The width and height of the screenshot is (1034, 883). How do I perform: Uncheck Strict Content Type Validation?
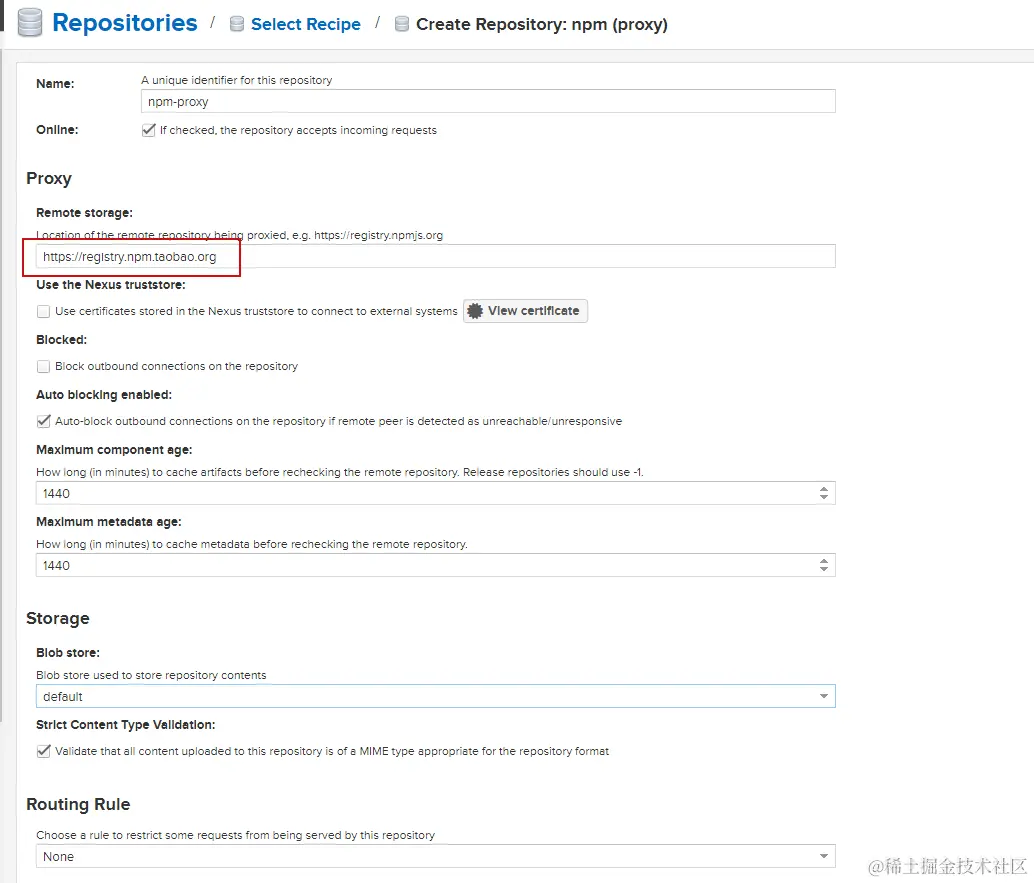tap(43, 751)
